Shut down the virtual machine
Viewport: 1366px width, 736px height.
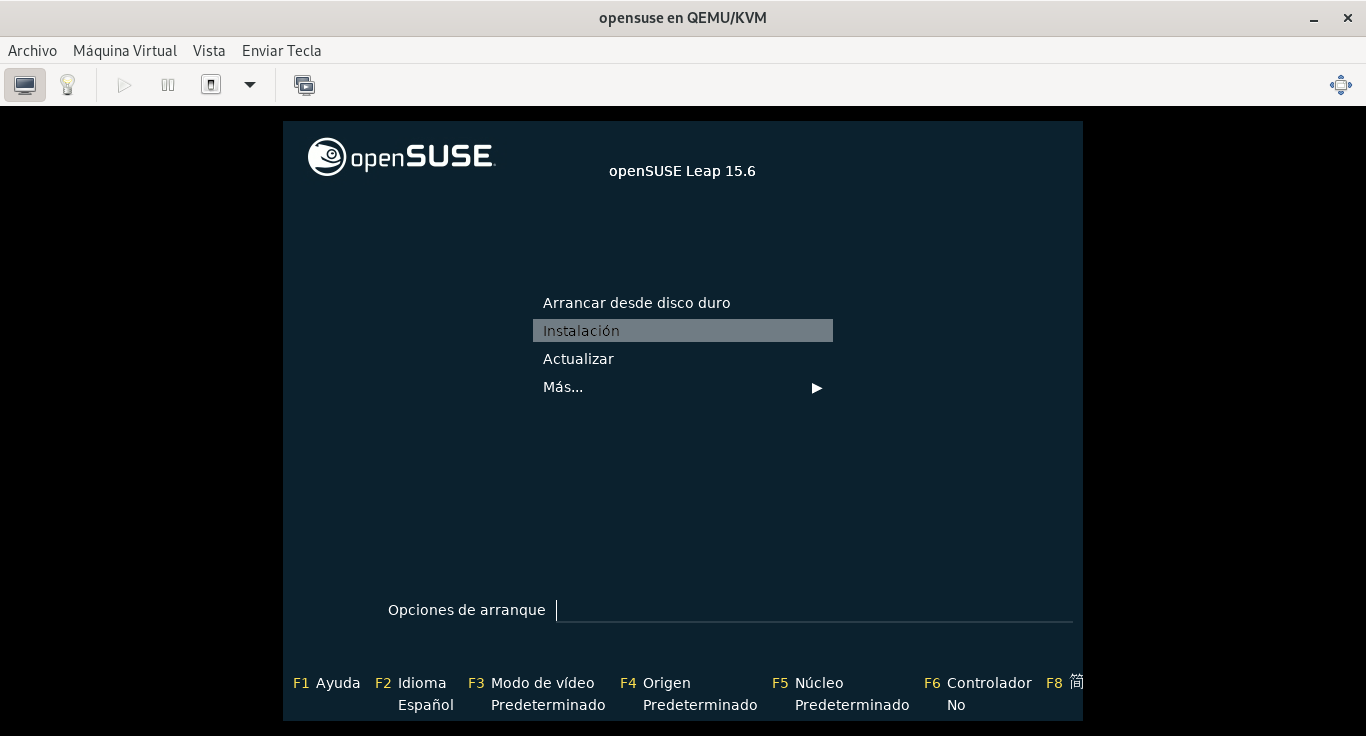(211, 85)
